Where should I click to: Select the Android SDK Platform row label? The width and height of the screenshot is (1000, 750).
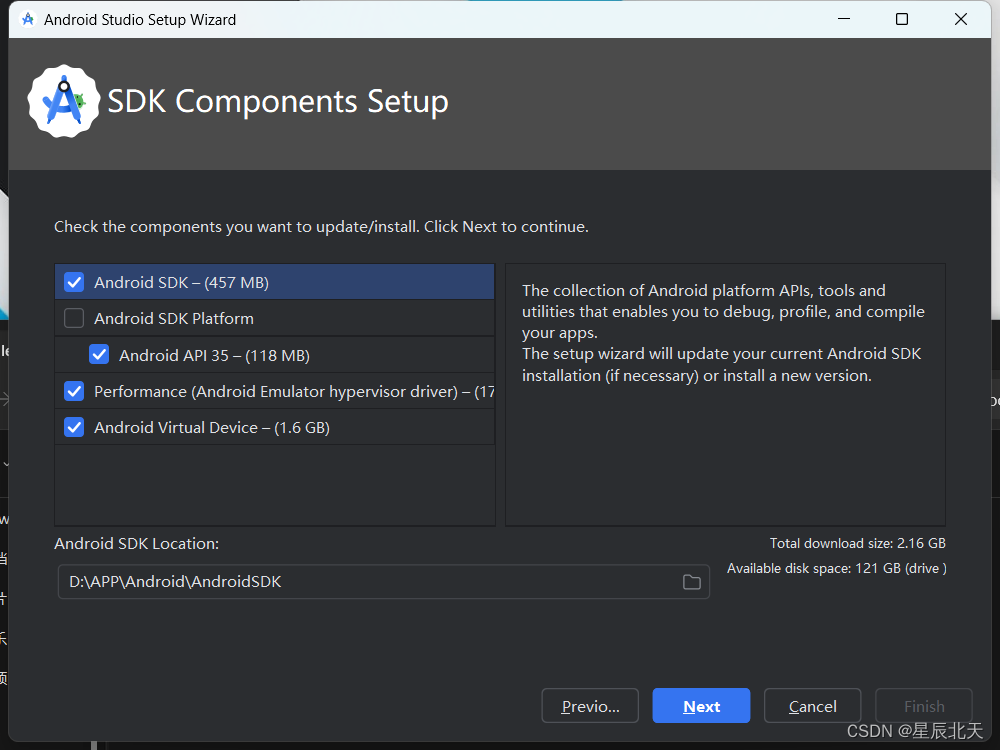(174, 318)
